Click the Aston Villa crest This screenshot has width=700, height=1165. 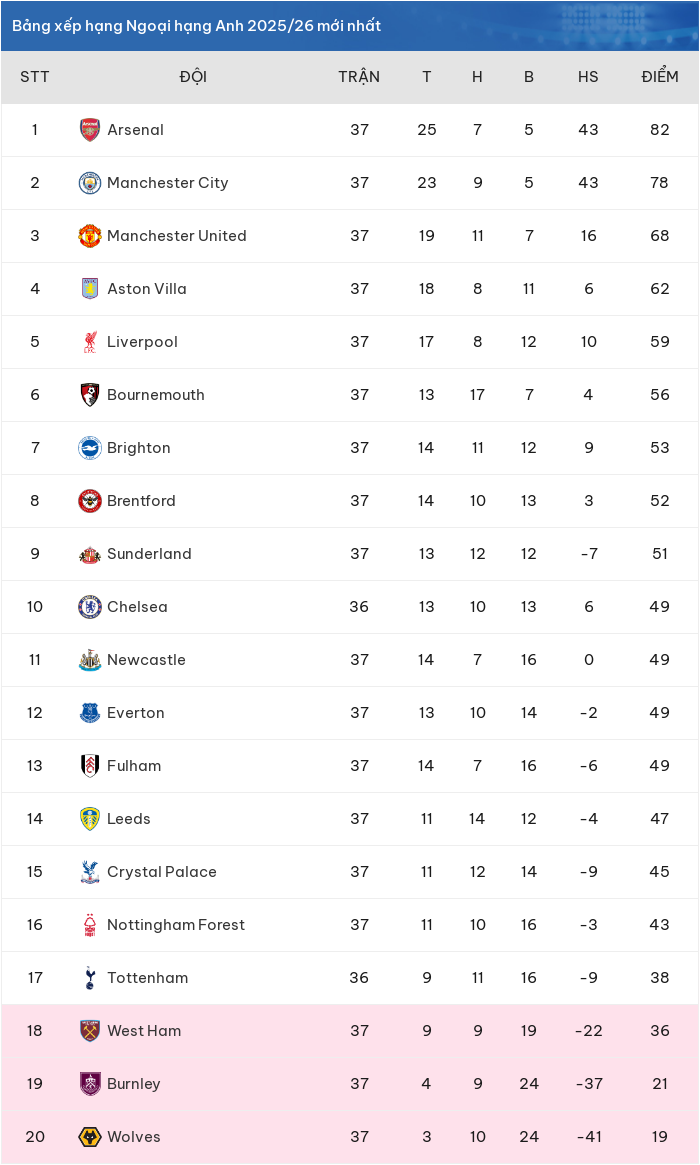coord(90,289)
